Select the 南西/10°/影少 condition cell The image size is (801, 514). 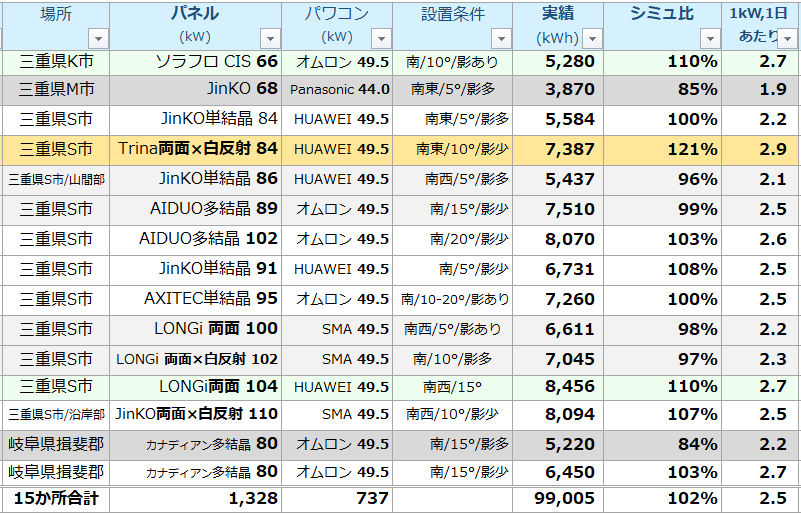tap(453, 414)
